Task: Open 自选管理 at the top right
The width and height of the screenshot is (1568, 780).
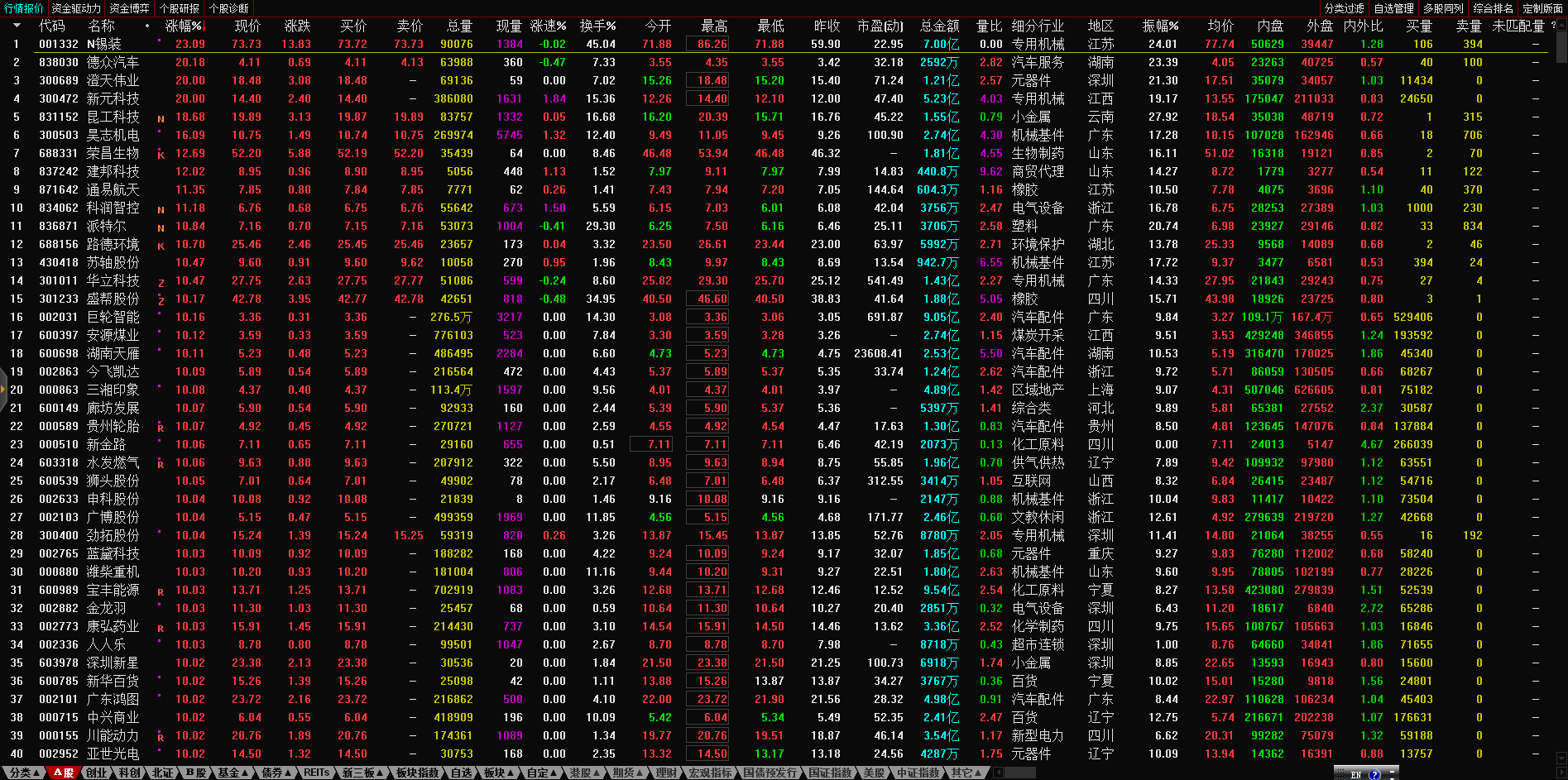Action: click(1393, 8)
